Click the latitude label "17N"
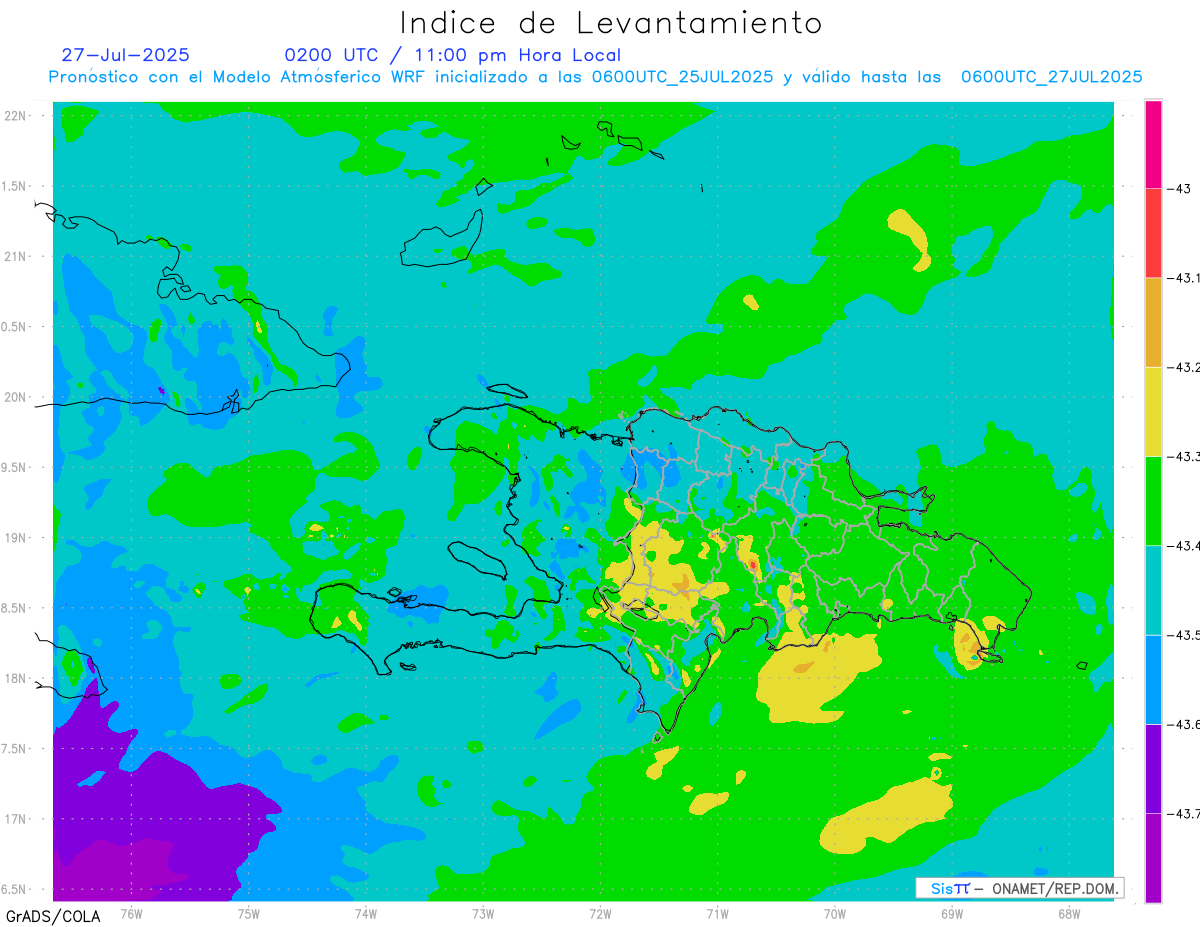1200x927 pixels. coord(16,819)
